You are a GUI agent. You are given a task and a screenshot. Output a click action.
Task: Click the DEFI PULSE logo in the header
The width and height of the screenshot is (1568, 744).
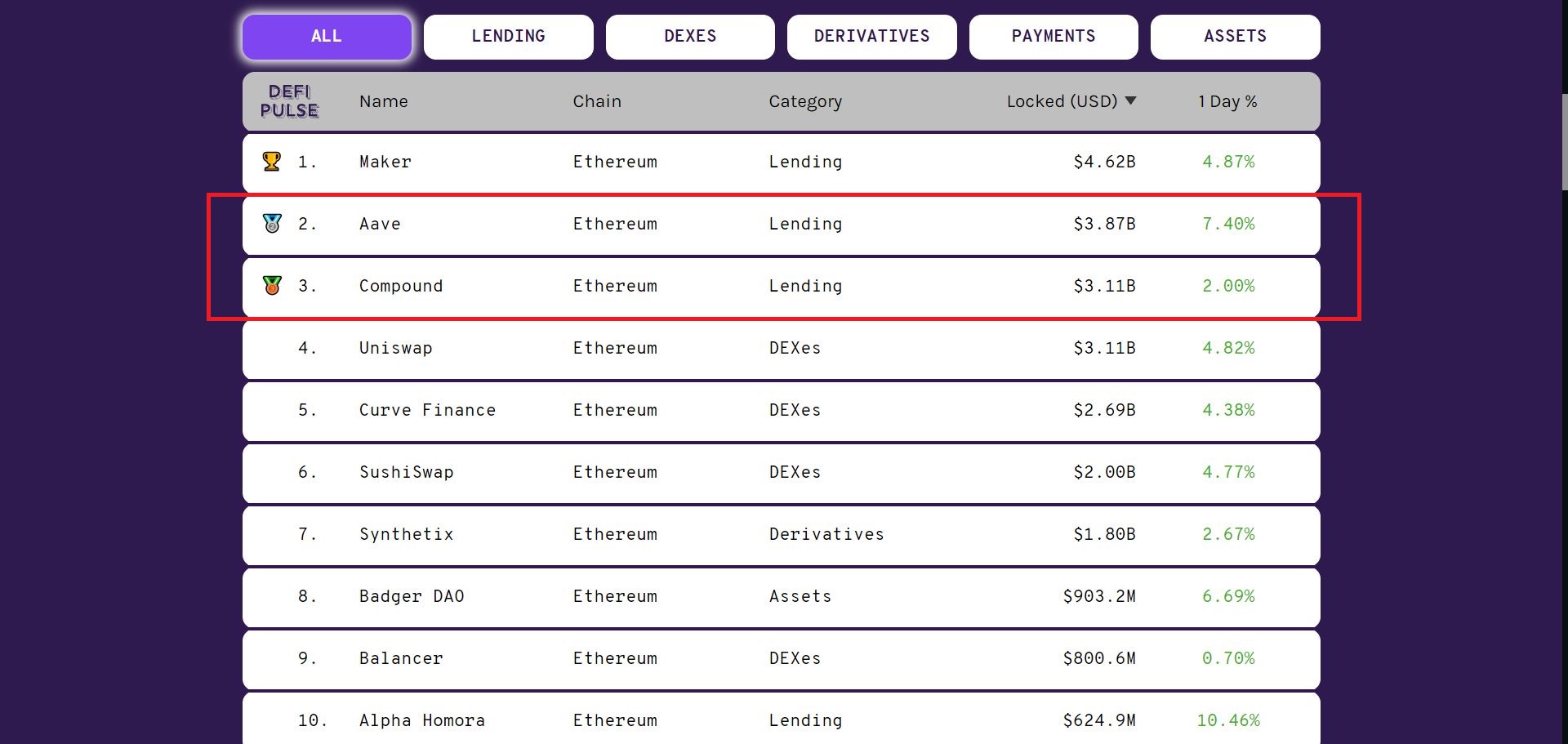tap(292, 101)
